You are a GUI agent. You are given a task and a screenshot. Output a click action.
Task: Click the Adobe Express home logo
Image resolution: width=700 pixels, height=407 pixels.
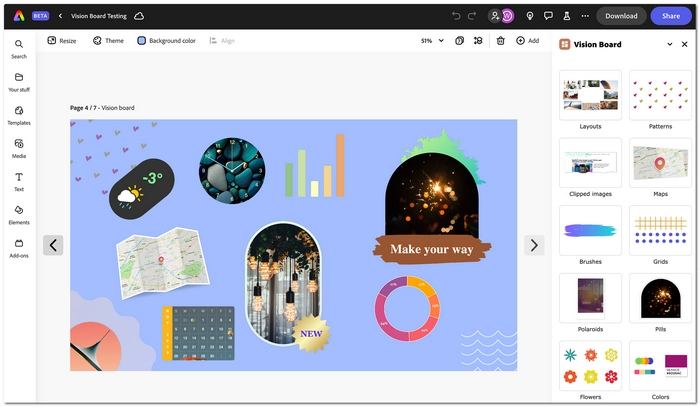[x=19, y=16]
